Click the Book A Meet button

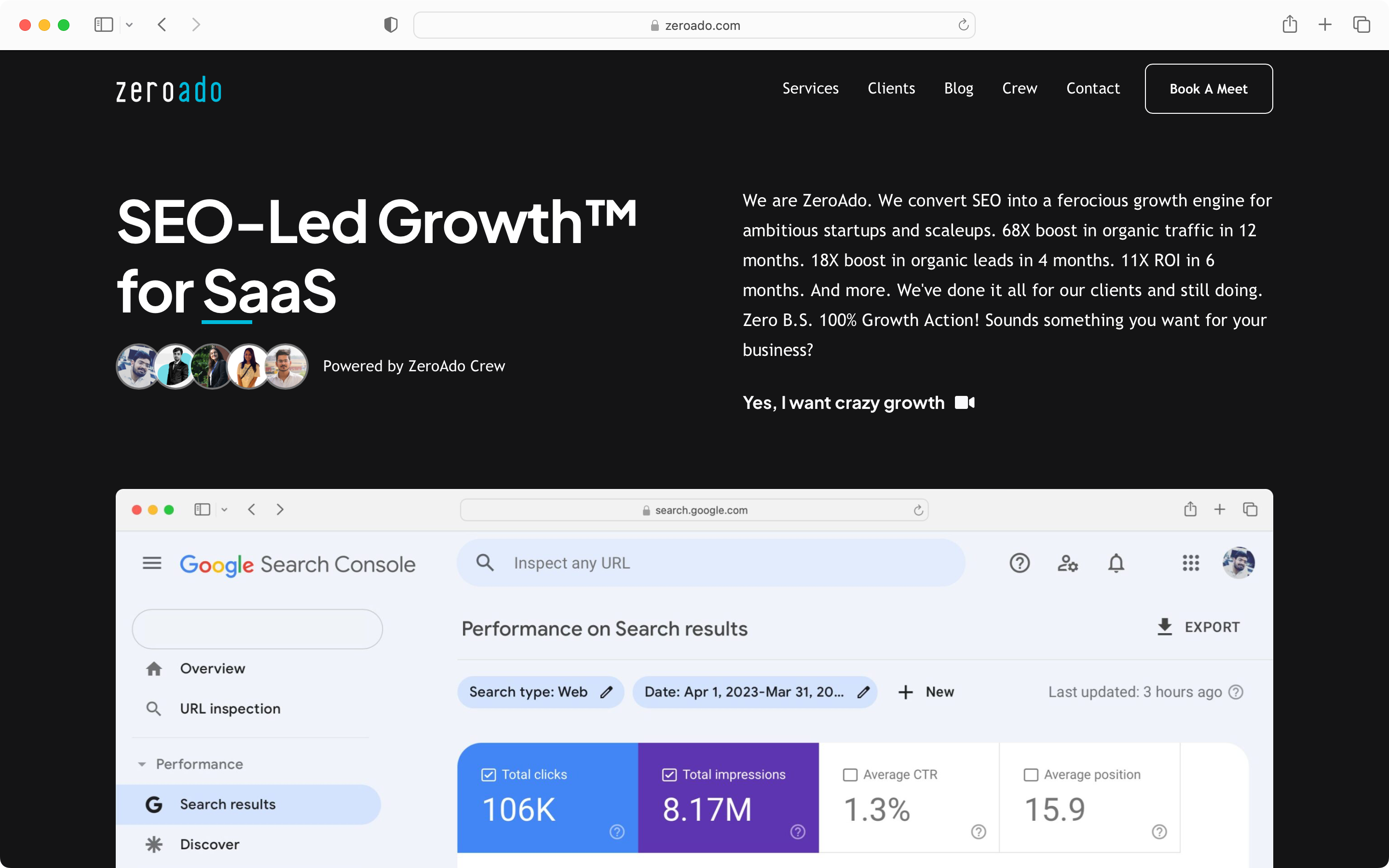(x=1209, y=88)
